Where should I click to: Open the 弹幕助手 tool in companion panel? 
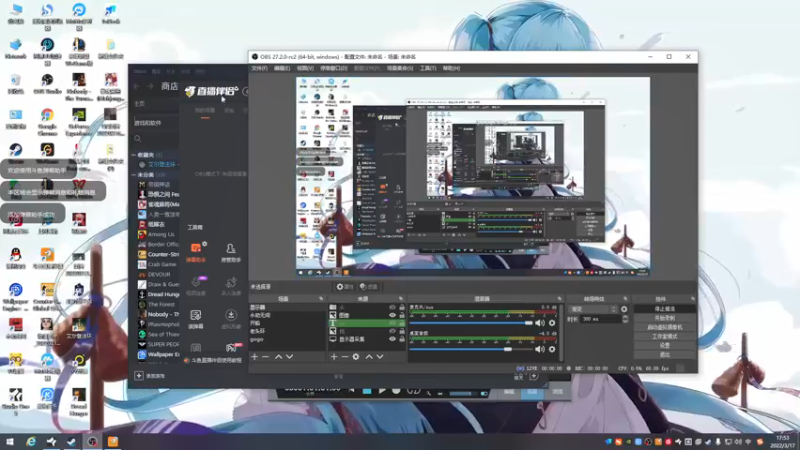(196, 252)
